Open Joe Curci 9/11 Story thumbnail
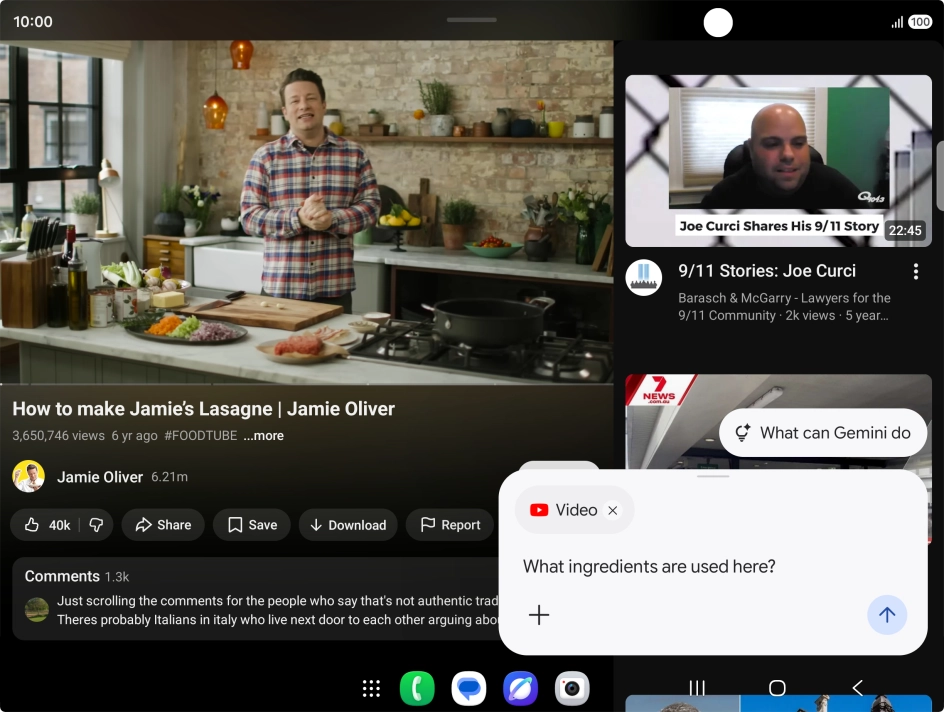This screenshot has height=712, width=944. click(778, 161)
